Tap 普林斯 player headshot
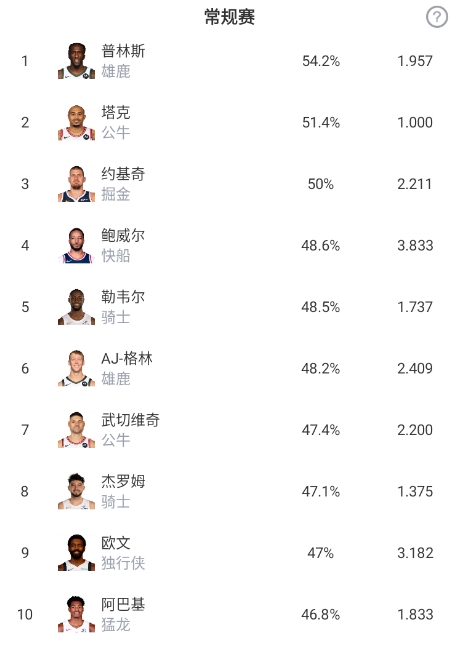The image size is (461, 645). click(76, 61)
